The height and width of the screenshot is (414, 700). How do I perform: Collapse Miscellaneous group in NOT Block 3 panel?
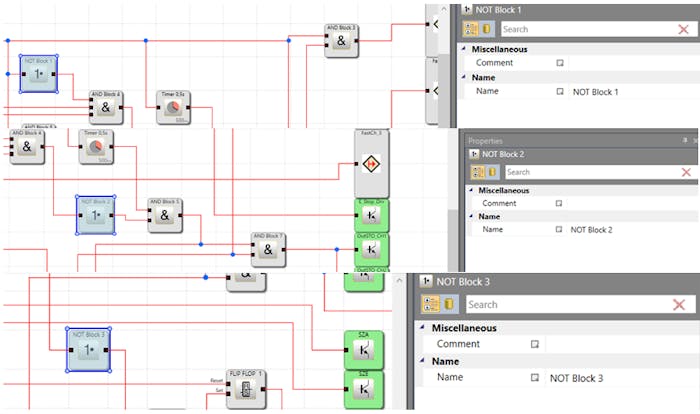tap(422, 327)
